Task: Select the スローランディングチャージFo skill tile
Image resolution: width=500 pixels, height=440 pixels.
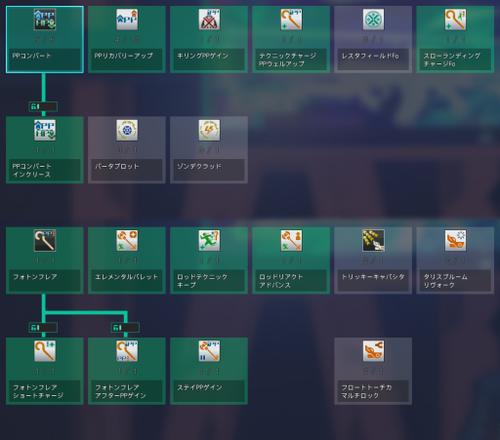Action: coord(455,39)
